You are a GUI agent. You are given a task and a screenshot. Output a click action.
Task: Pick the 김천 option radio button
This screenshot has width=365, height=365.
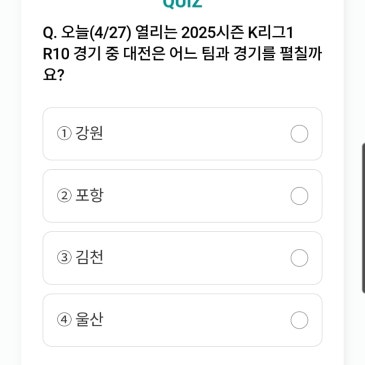tap(299, 258)
